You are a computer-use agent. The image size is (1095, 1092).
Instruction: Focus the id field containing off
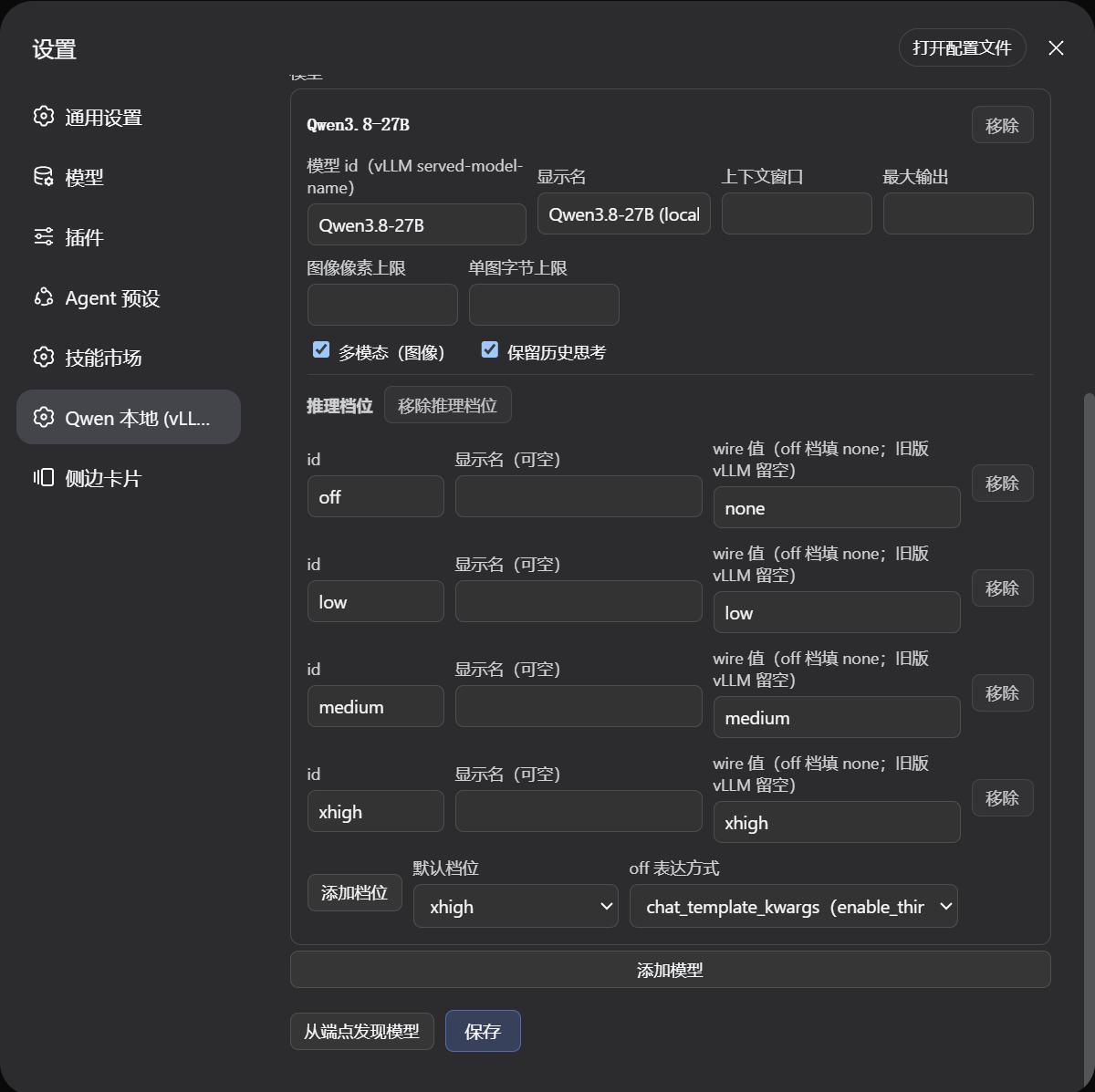376,496
